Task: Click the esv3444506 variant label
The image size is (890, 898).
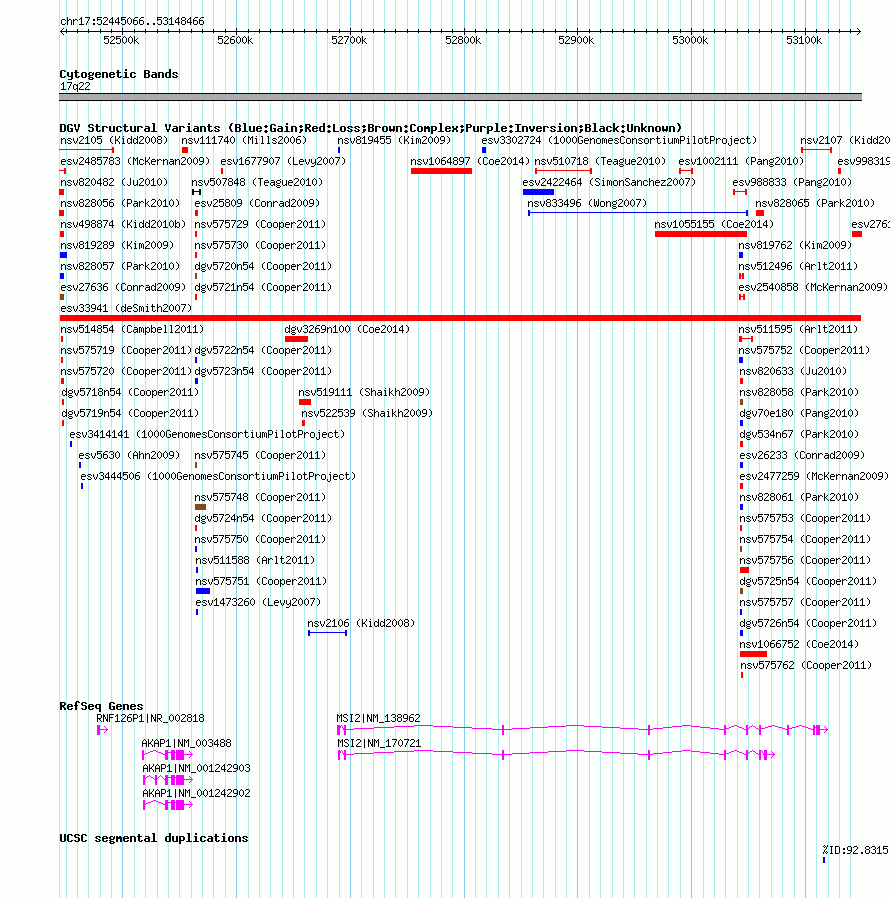Action: 218,476
